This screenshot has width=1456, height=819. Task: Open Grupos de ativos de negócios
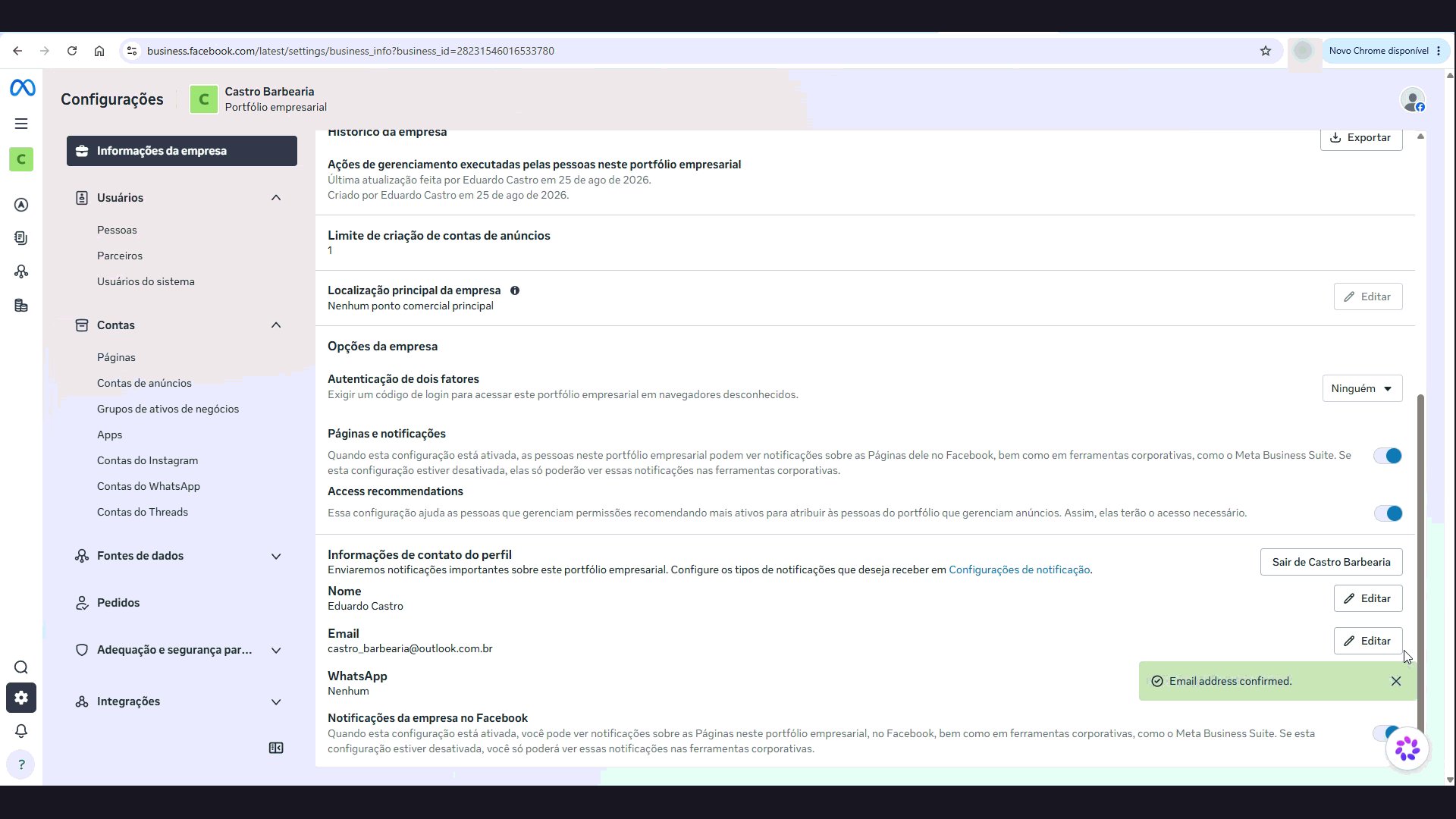tap(168, 409)
